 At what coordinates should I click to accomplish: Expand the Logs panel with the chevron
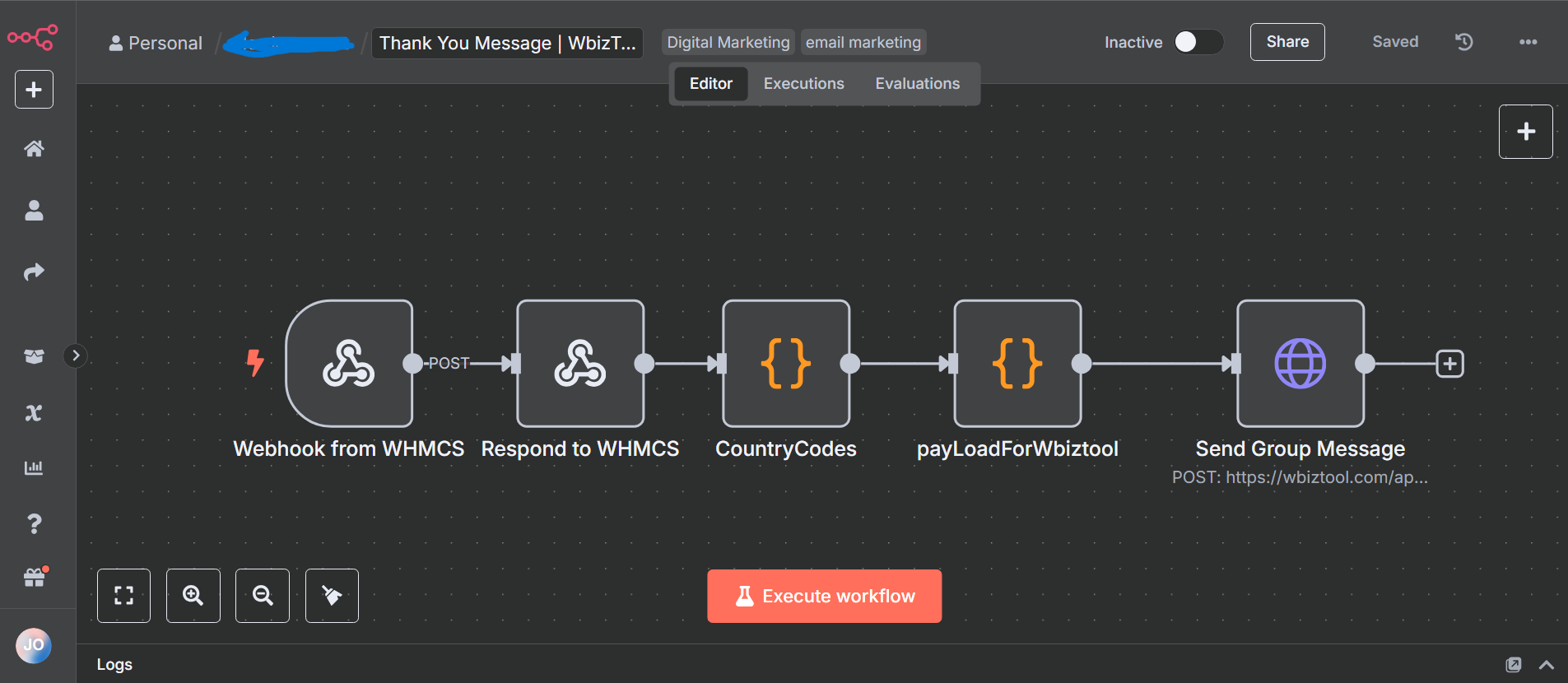coord(1547,665)
